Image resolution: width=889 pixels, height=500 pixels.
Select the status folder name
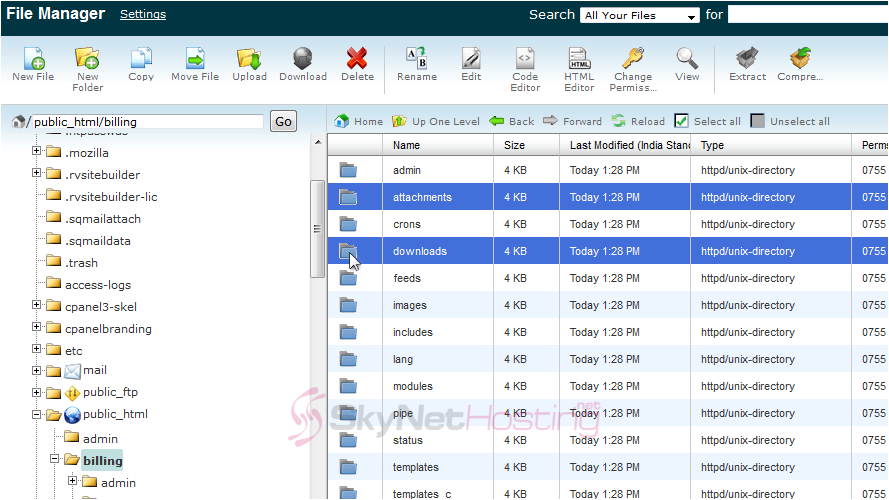tap(408, 440)
